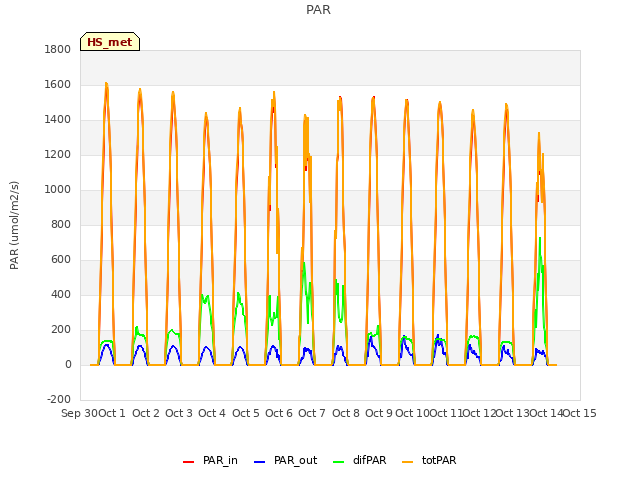Click the PAR chart title
The height and width of the screenshot is (480, 640).
point(318,9)
